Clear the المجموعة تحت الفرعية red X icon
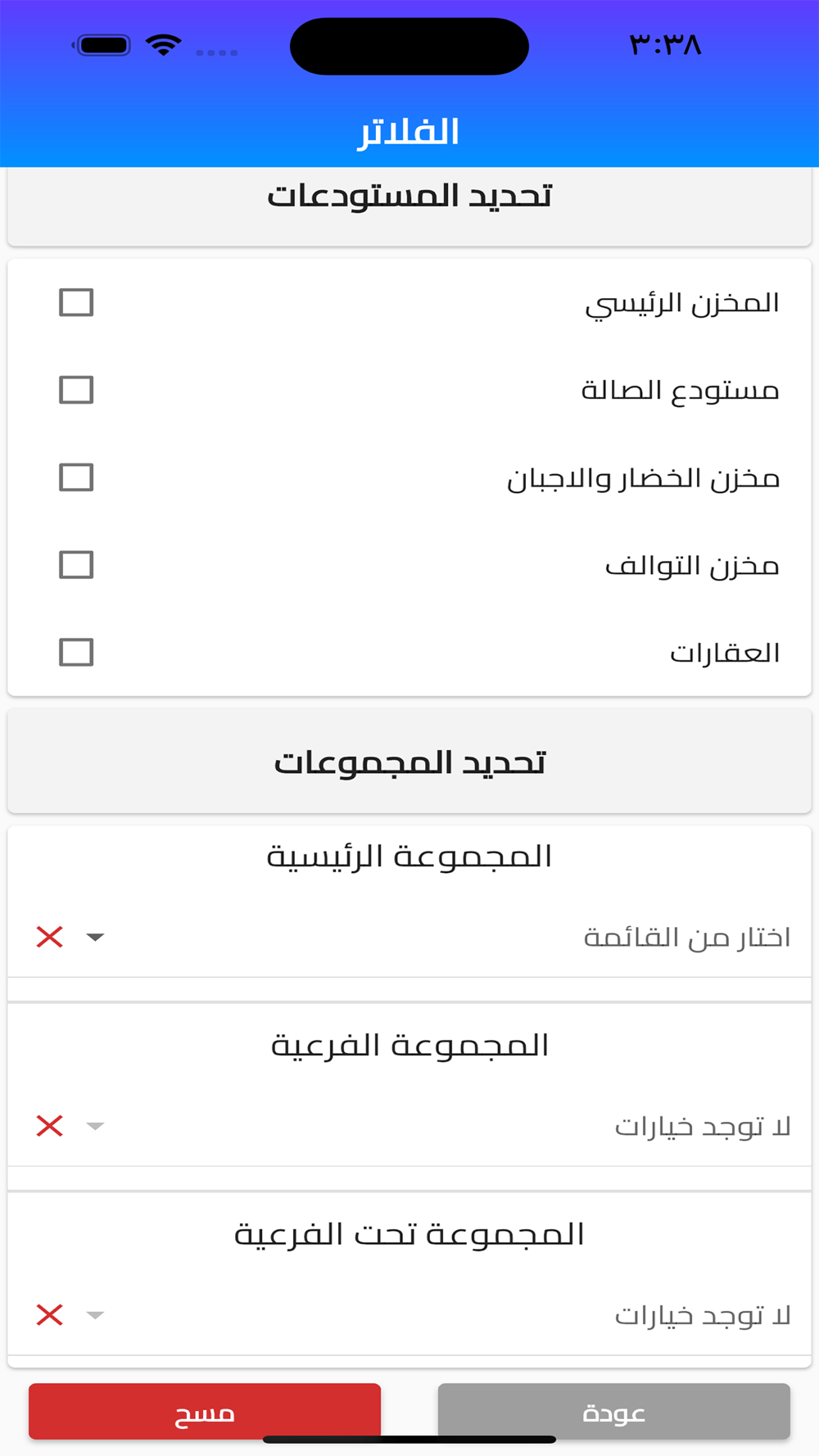Image resolution: width=819 pixels, height=1456 pixels. pos(50,1315)
